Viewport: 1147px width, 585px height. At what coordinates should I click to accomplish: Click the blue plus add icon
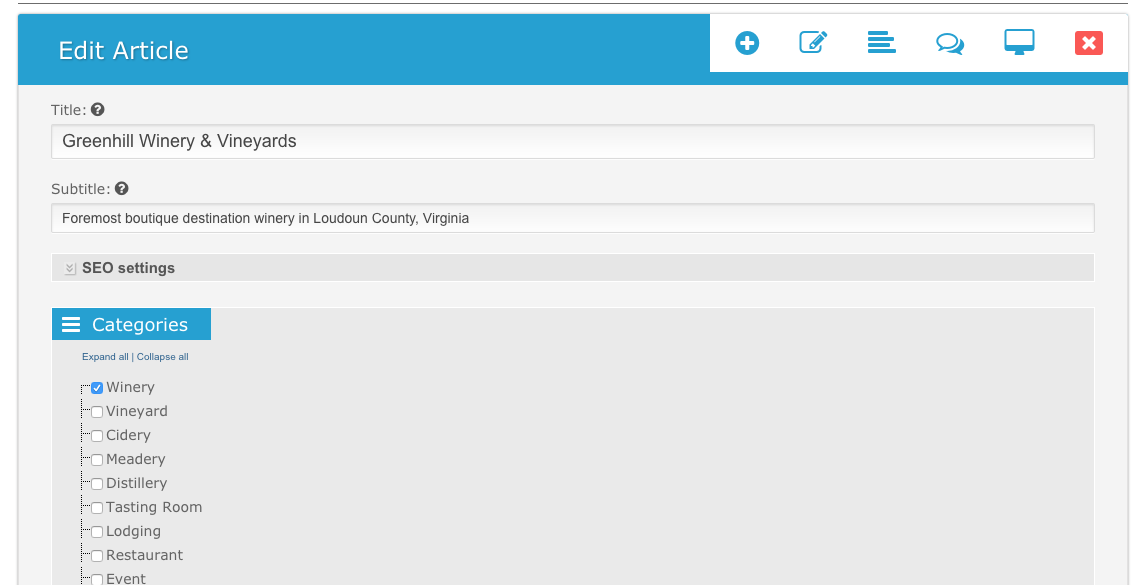point(747,43)
